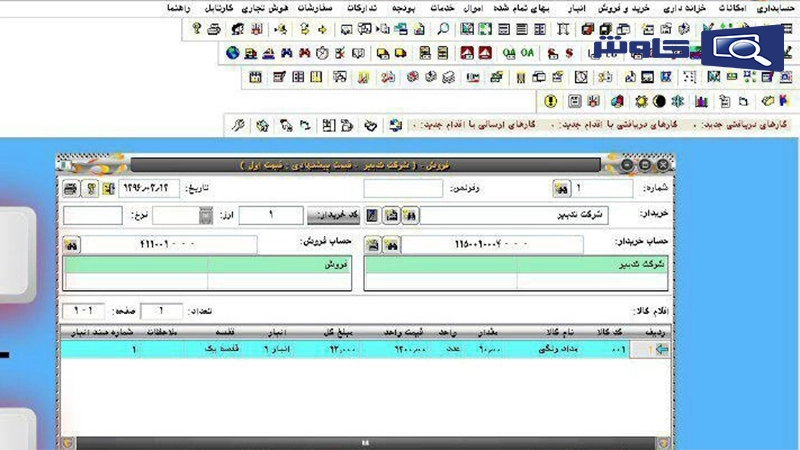
Task: Open the سفارشات (Orders) menu
Action: point(315,9)
